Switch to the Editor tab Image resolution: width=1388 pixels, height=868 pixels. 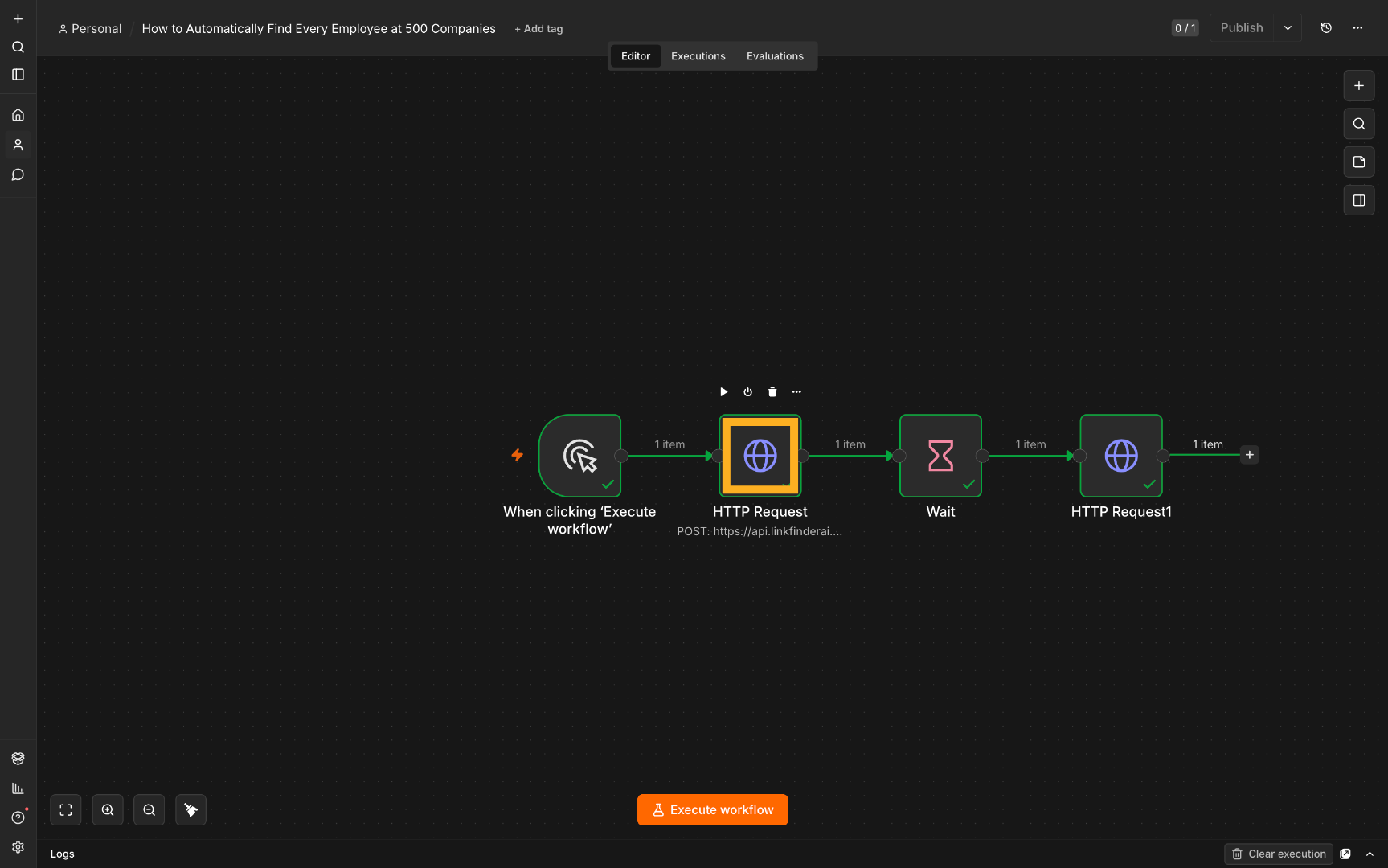[636, 56]
